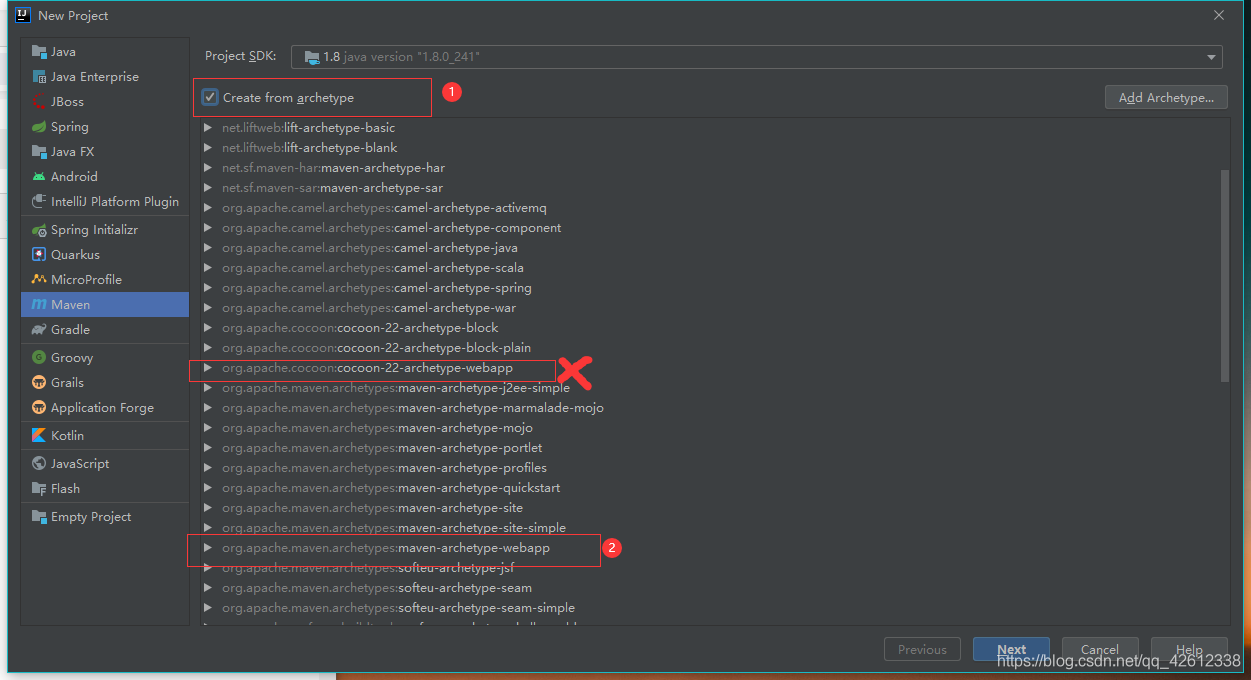Screen dimensions: 1251x680
Task: Click the Flash folder icon
Action: click(39, 489)
